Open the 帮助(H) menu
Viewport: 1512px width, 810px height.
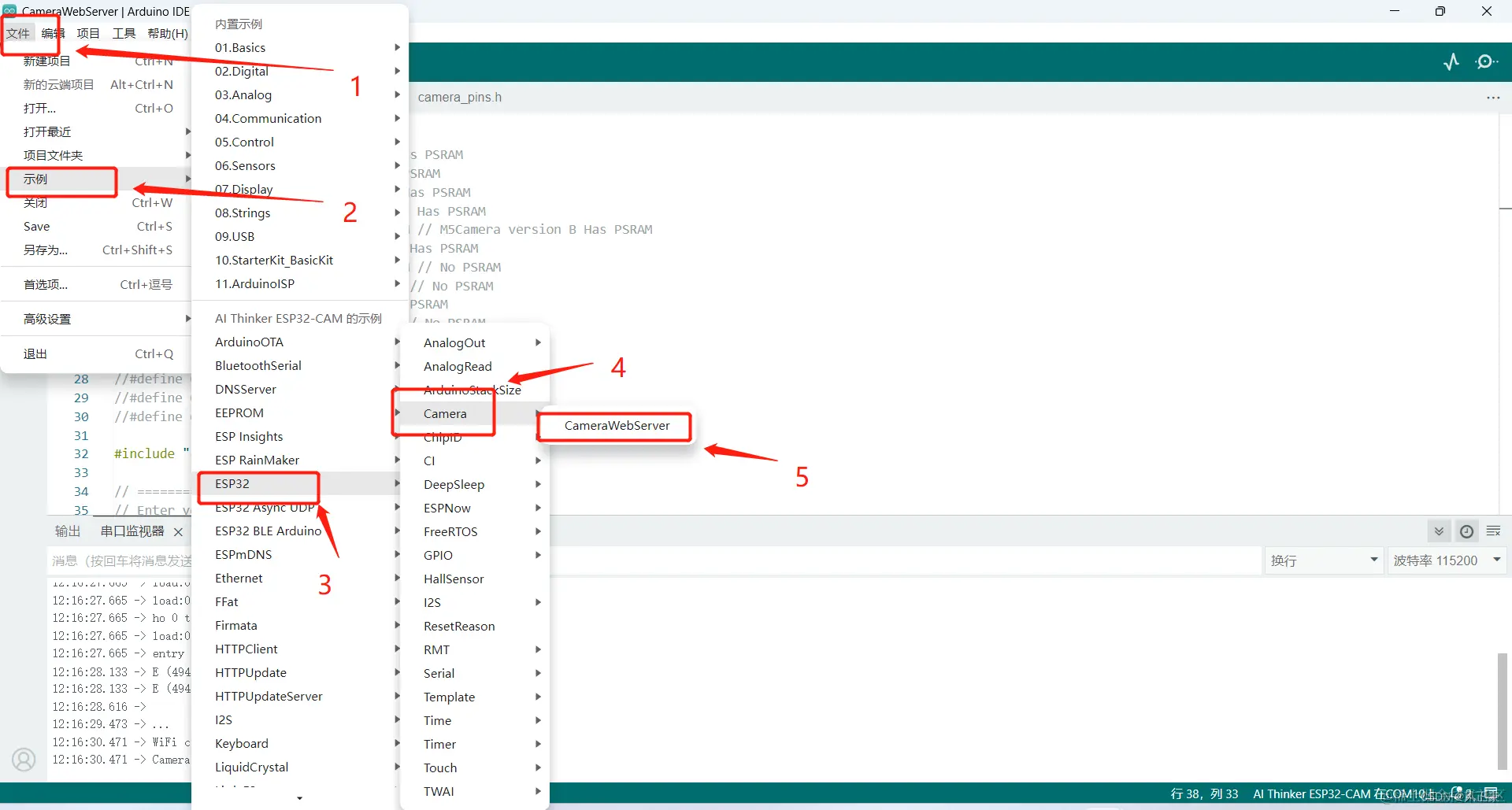coord(168,33)
